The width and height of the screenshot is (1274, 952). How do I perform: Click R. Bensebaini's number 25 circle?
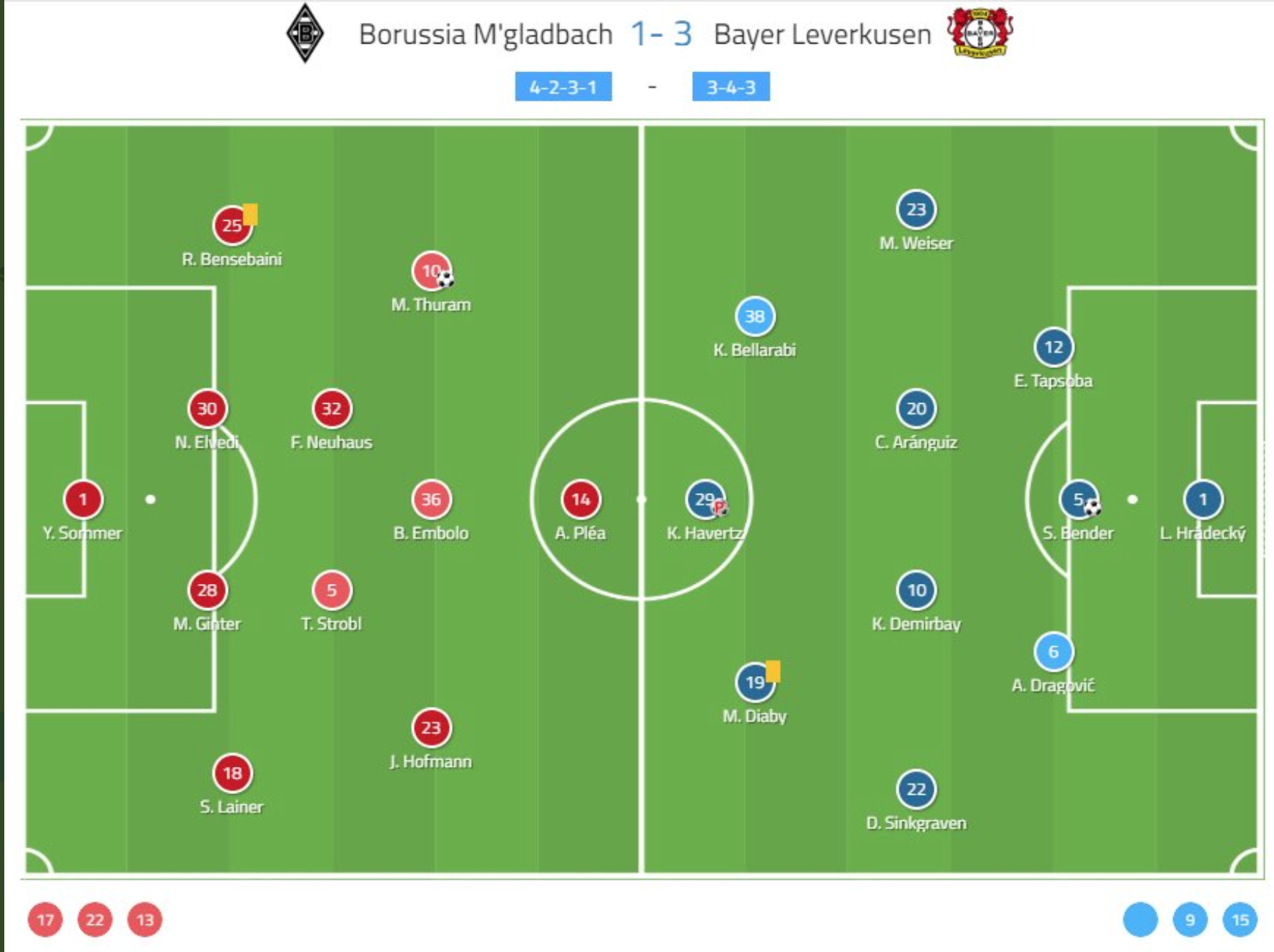point(232,226)
